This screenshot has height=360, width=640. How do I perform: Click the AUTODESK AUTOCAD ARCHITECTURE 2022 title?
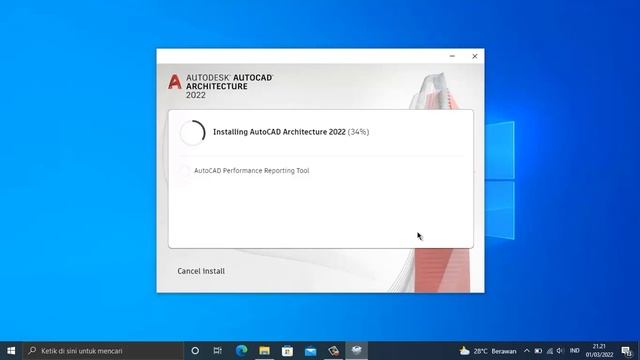click(x=229, y=86)
